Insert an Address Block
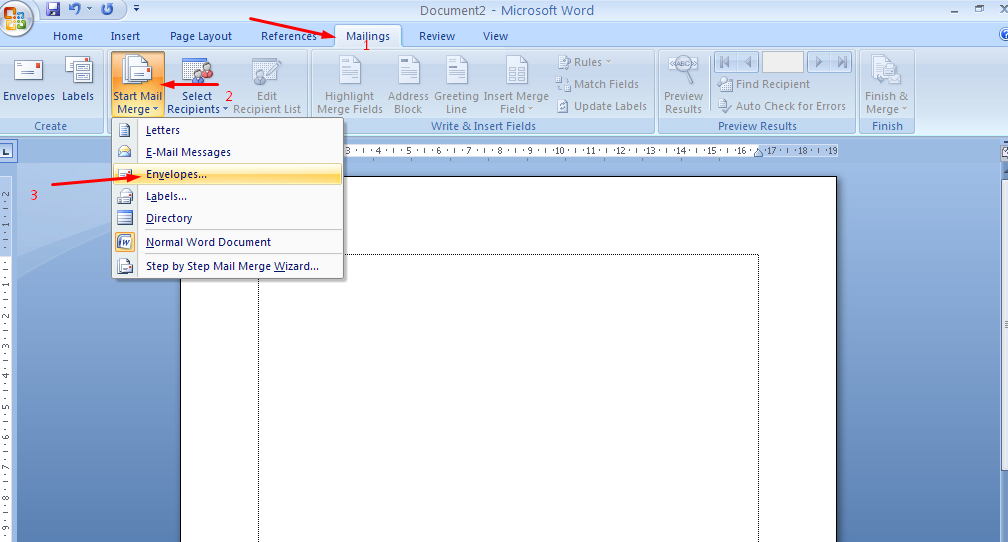The height and width of the screenshot is (542, 1008). tap(408, 84)
